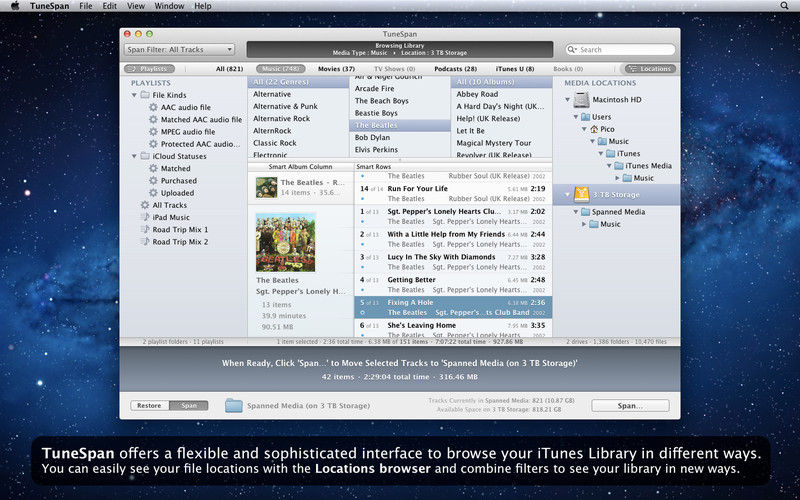Click the Spanned Media destination folder icon

coord(234,406)
